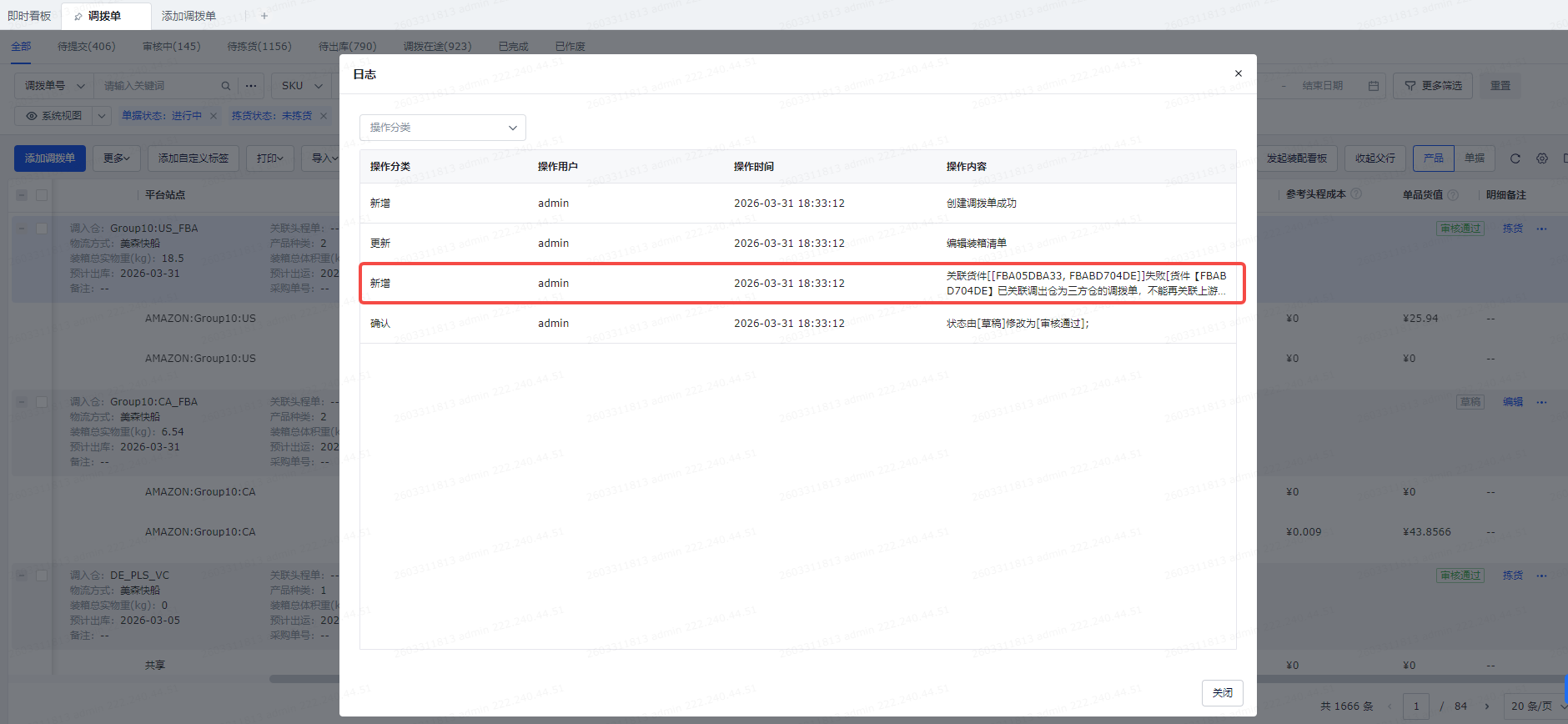Image resolution: width=1568 pixels, height=724 pixels.
Task: Open the more-actions ellipsis on the Group10:US_FBA row
Action: pos(1541,229)
